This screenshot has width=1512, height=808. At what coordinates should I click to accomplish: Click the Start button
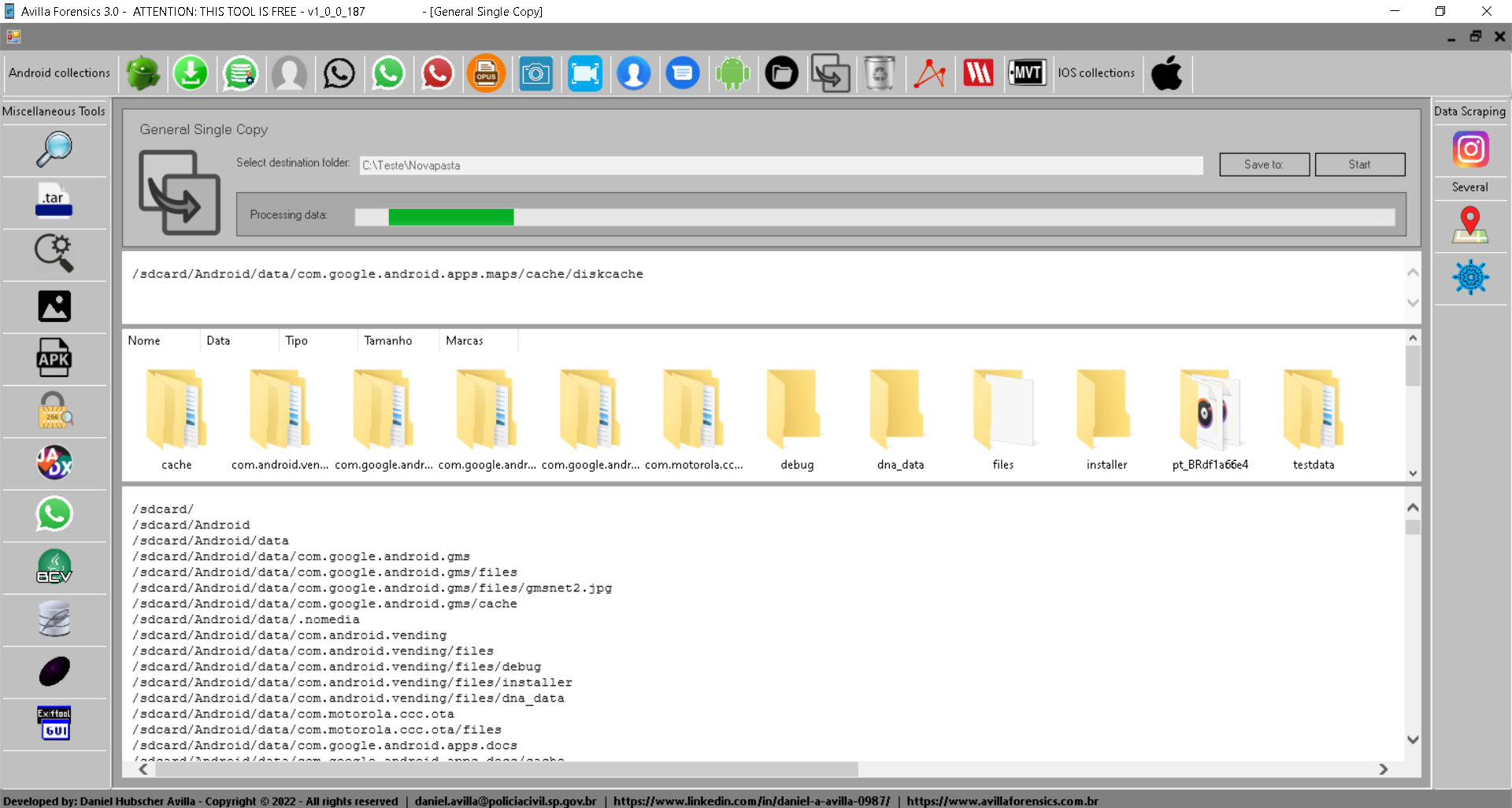(1359, 165)
